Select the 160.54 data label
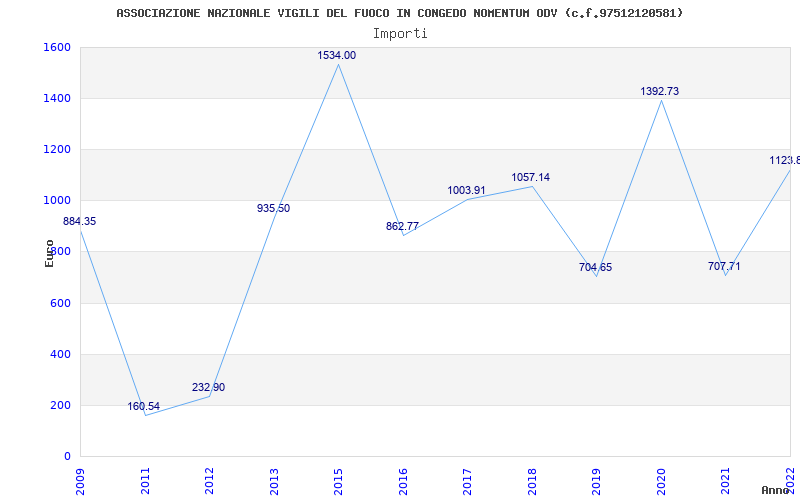Image resolution: width=800 pixels, height=500 pixels. point(143,407)
